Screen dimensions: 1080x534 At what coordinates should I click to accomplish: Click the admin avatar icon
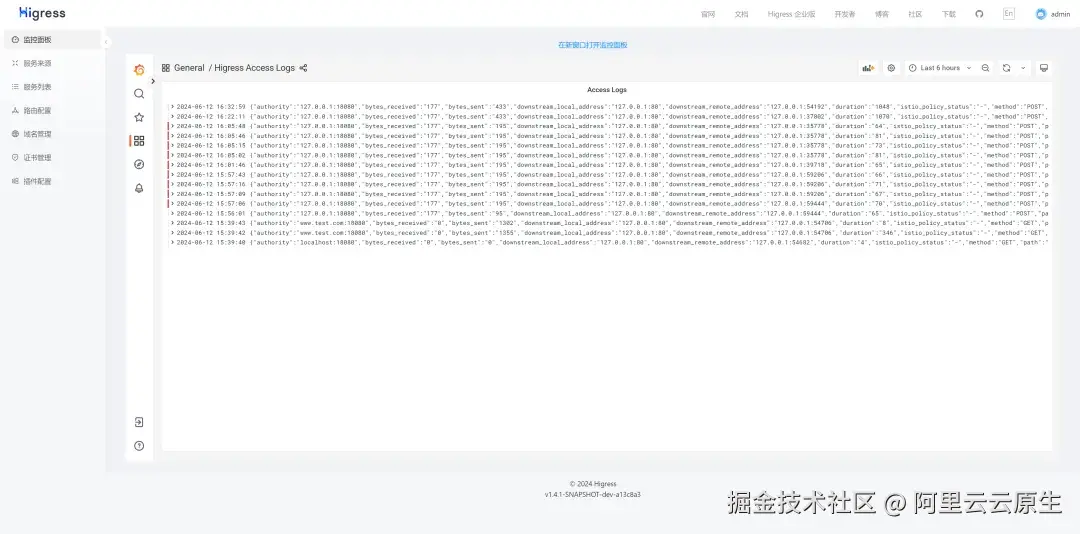[1041, 14]
